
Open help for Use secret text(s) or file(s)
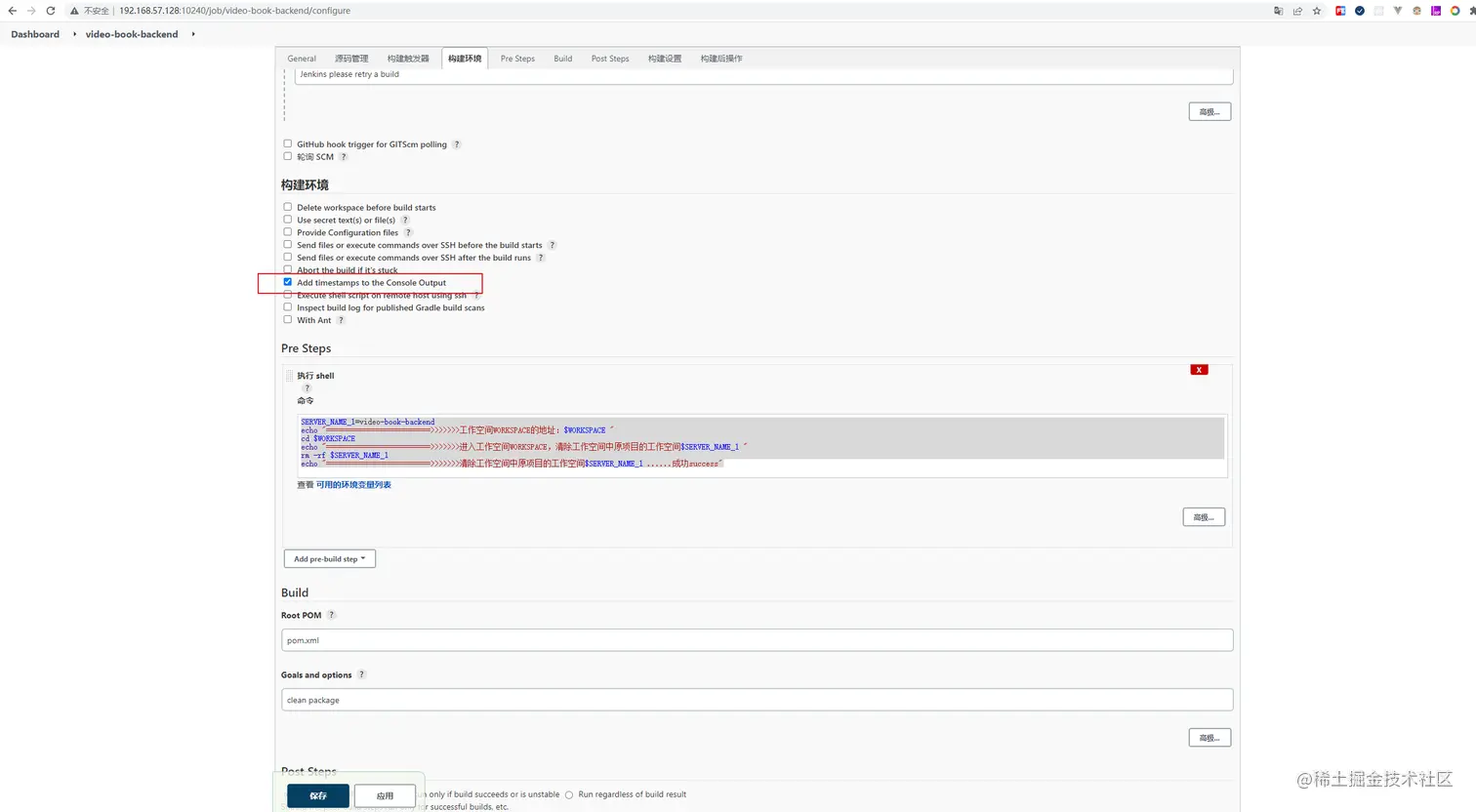click(405, 221)
